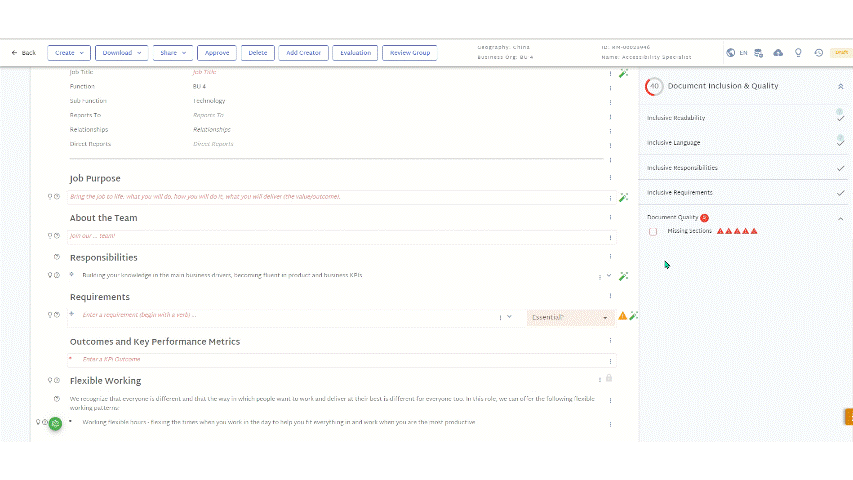Click the green floating circle button
The width and height of the screenshot is (853, 480).
coord(55,423)
